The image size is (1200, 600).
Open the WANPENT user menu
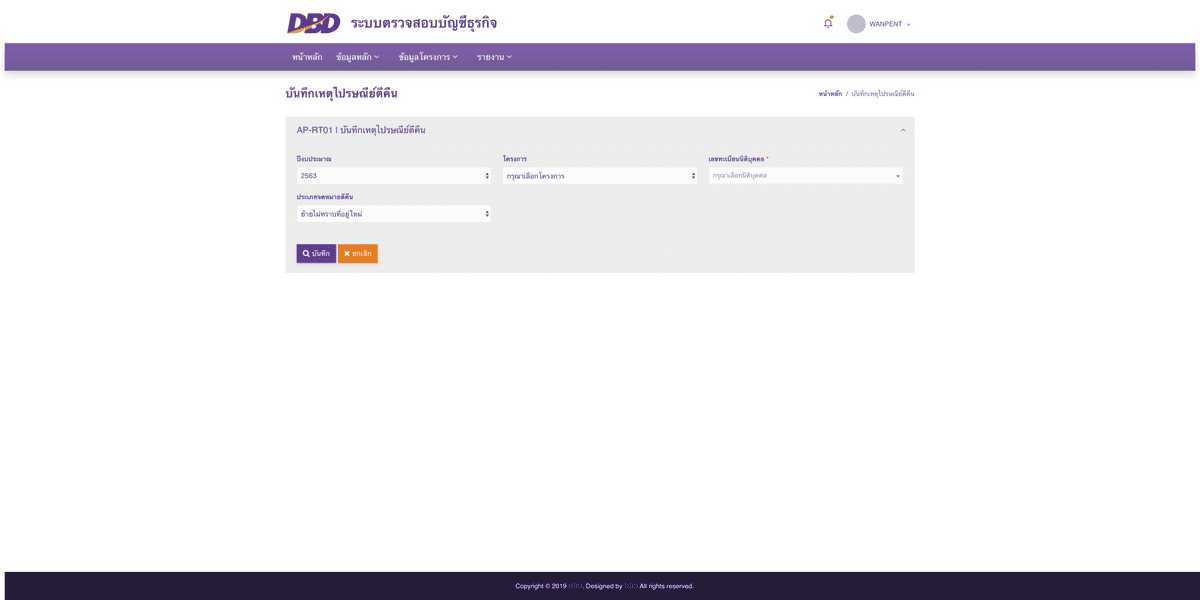point(890,24)
